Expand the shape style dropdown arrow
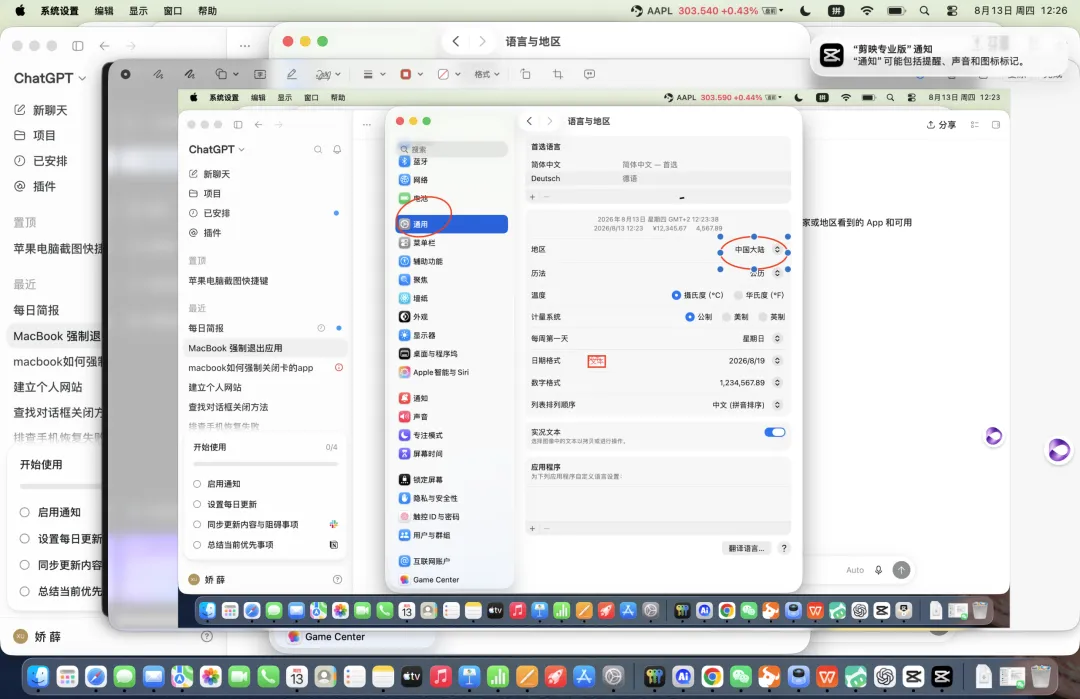 [x=382, y=74]
